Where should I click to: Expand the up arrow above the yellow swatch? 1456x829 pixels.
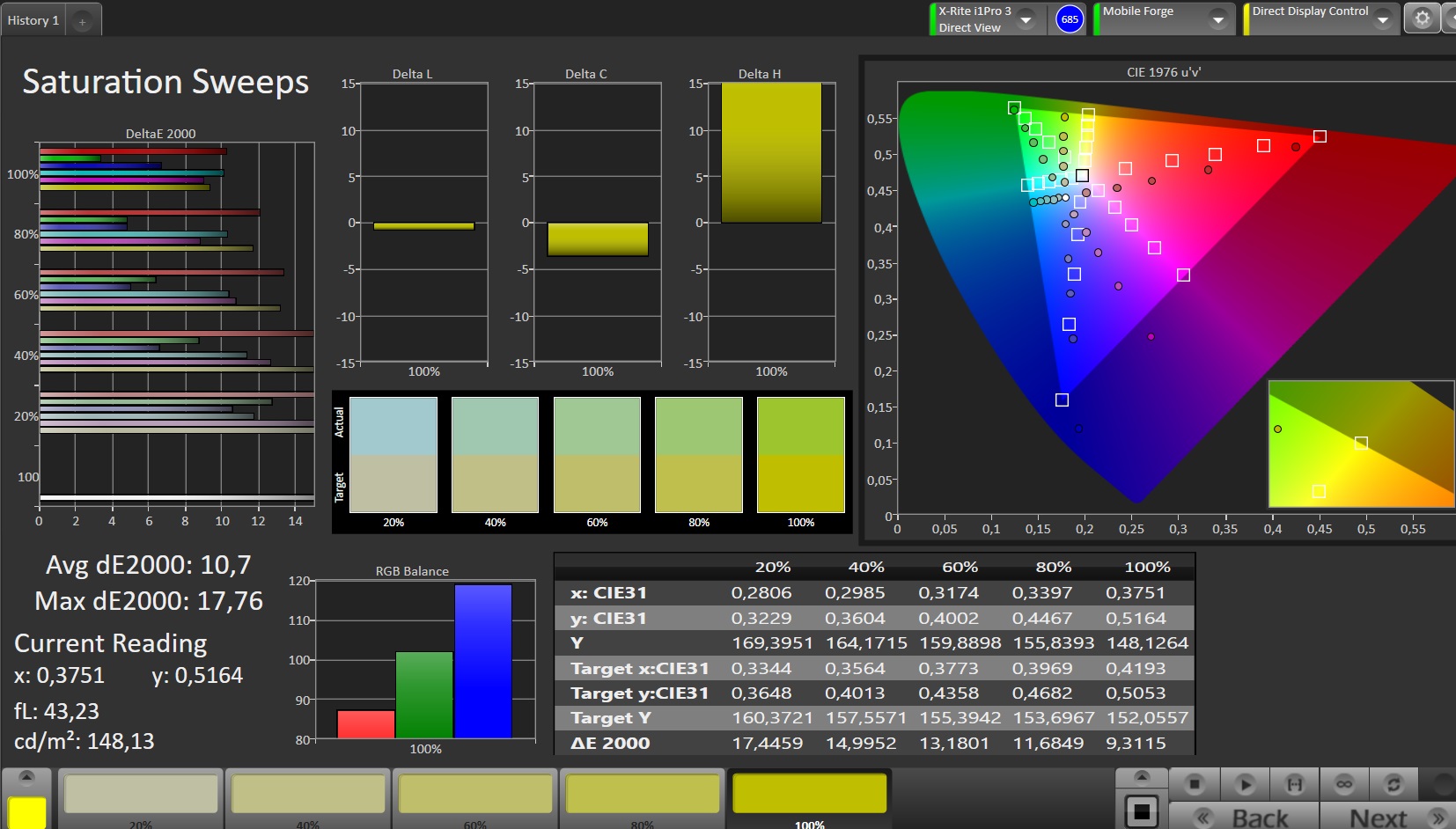pyautogui.click(x=26, y=776)
